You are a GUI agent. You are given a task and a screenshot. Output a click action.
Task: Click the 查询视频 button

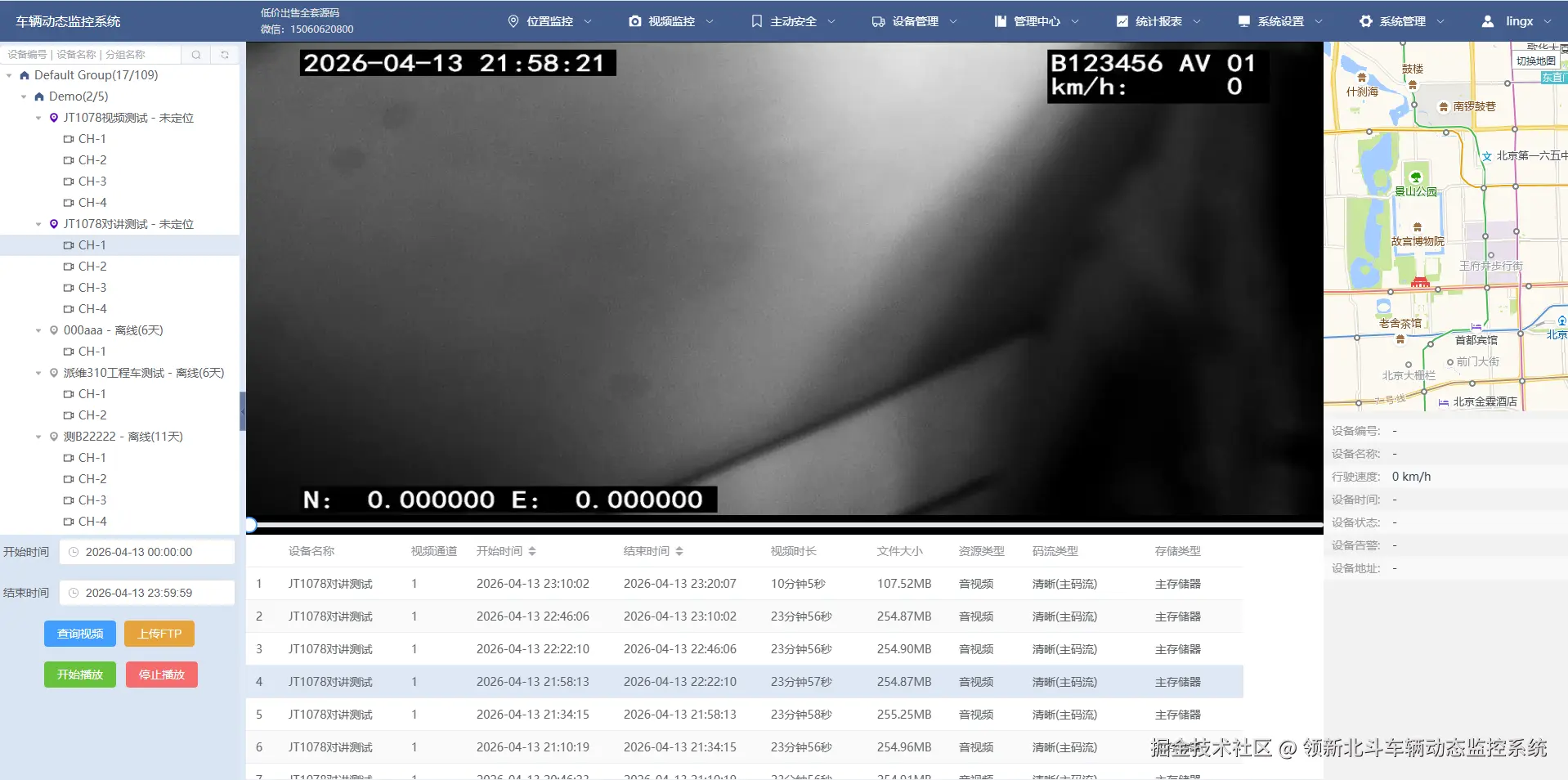80,634
